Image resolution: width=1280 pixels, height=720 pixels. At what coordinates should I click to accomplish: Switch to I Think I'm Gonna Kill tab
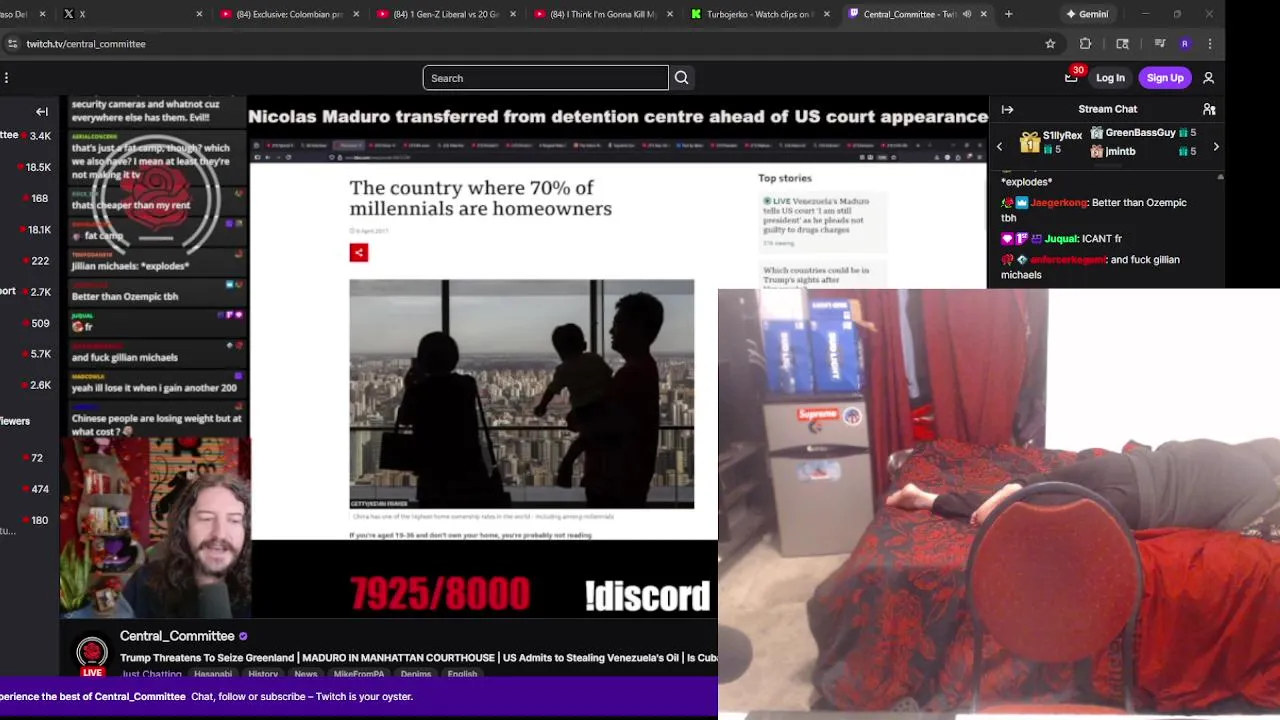point(603,14)
